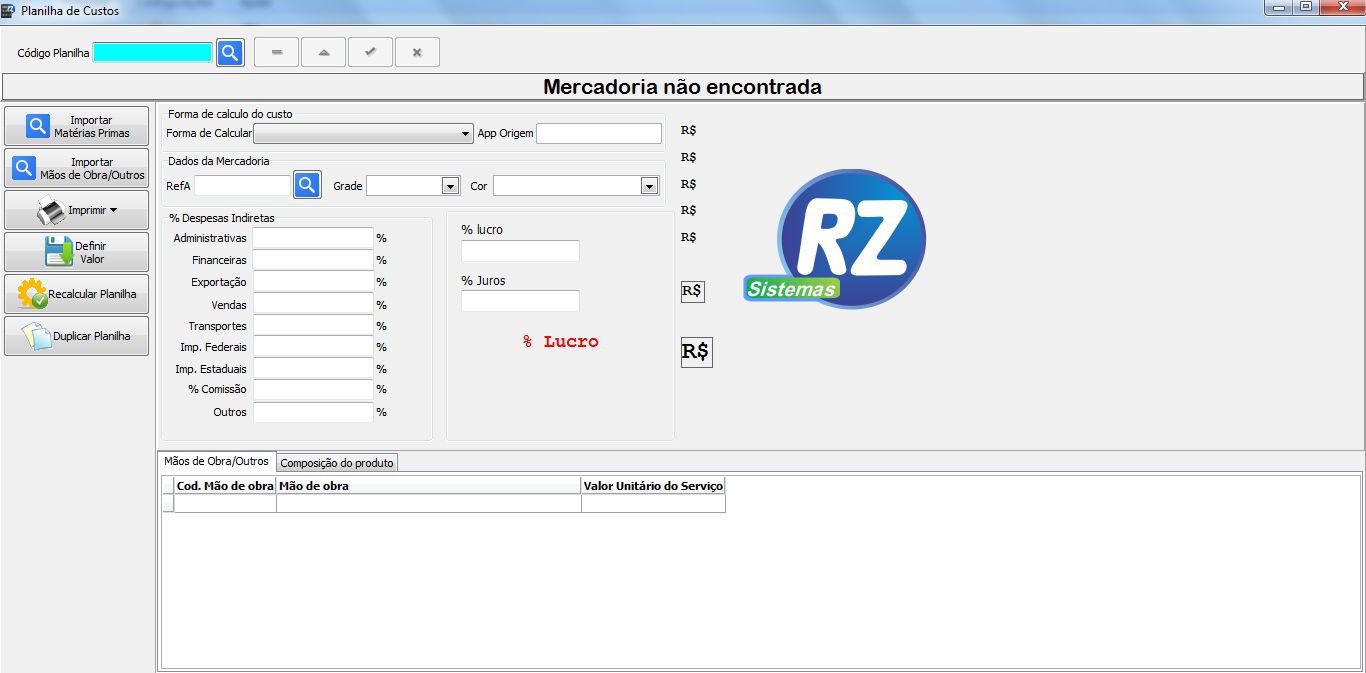Open the Imprimir print dropdown button

tap(77, 210)
